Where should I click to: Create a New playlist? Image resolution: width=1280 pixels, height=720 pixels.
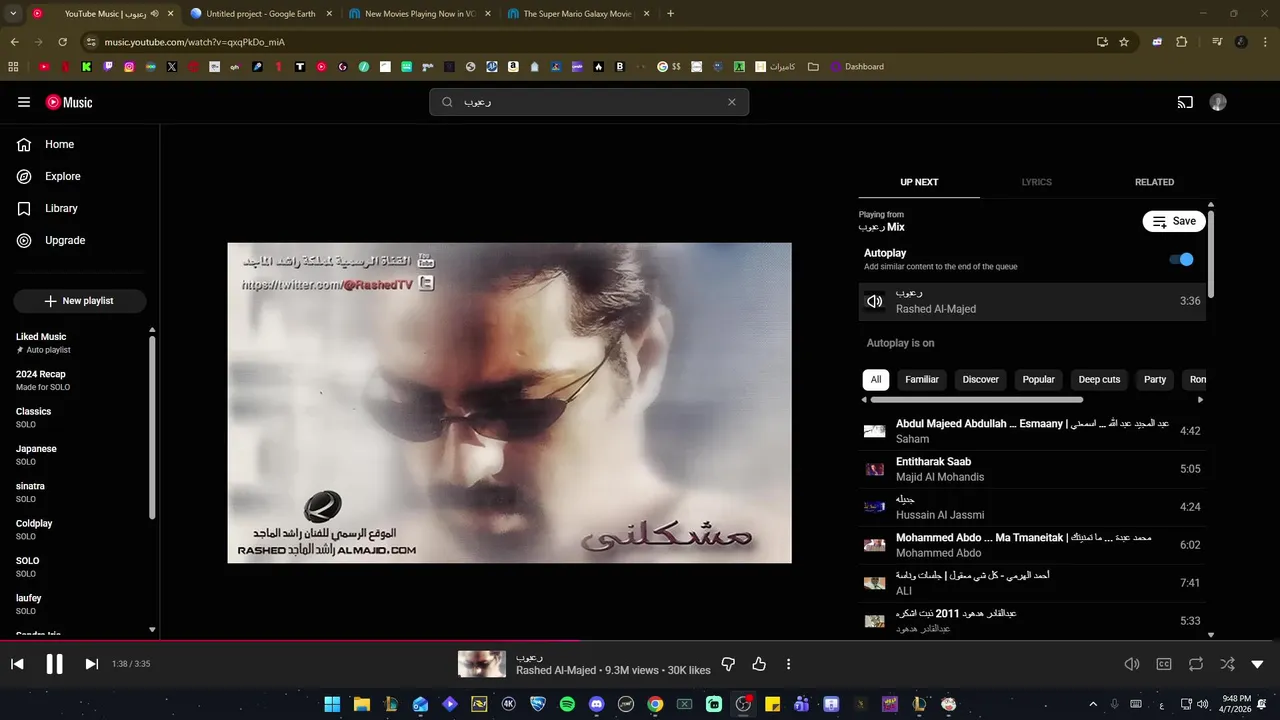pyautogui.click(x=80, y=301)
